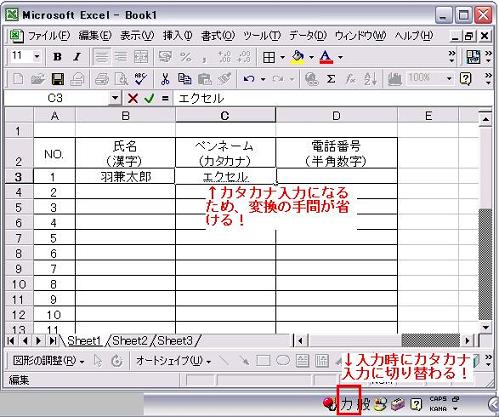This screenshot has width=499, height=417.
Task: Open the Borders dropdown arrow
Action: (x=282, y=58)
